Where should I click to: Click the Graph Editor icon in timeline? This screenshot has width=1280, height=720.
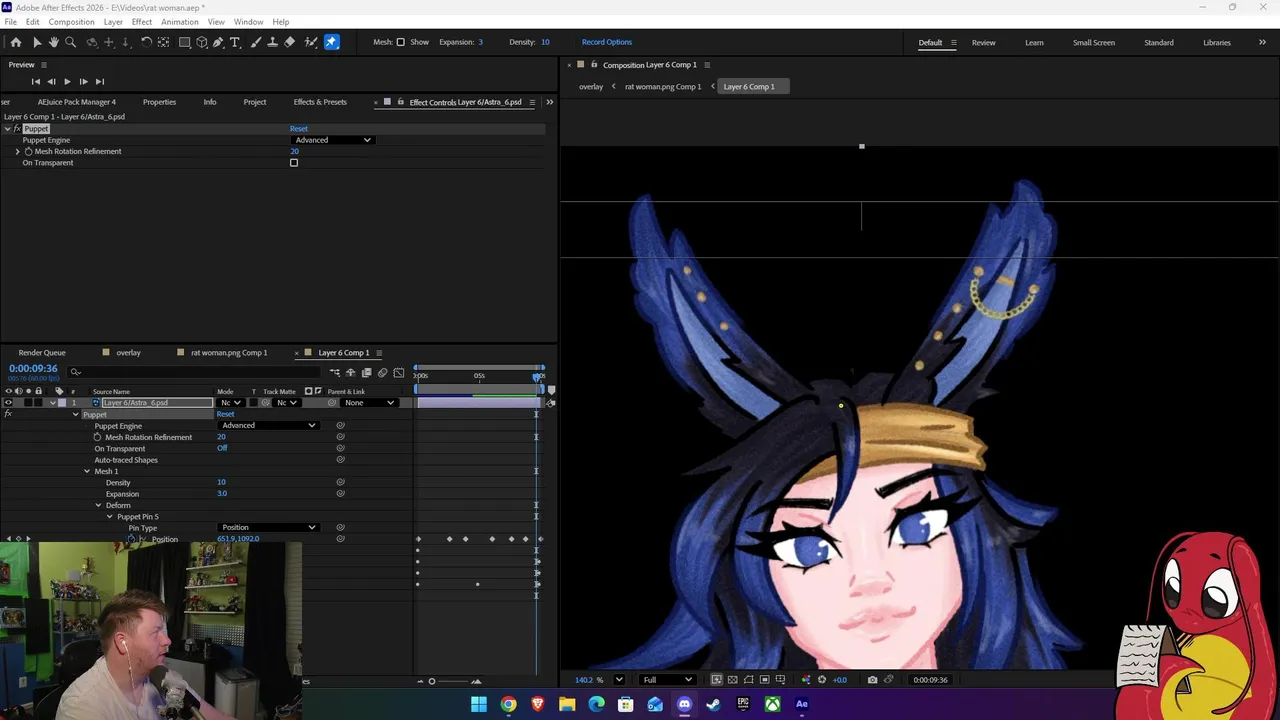pyautogui.click(x=398, y=373)
